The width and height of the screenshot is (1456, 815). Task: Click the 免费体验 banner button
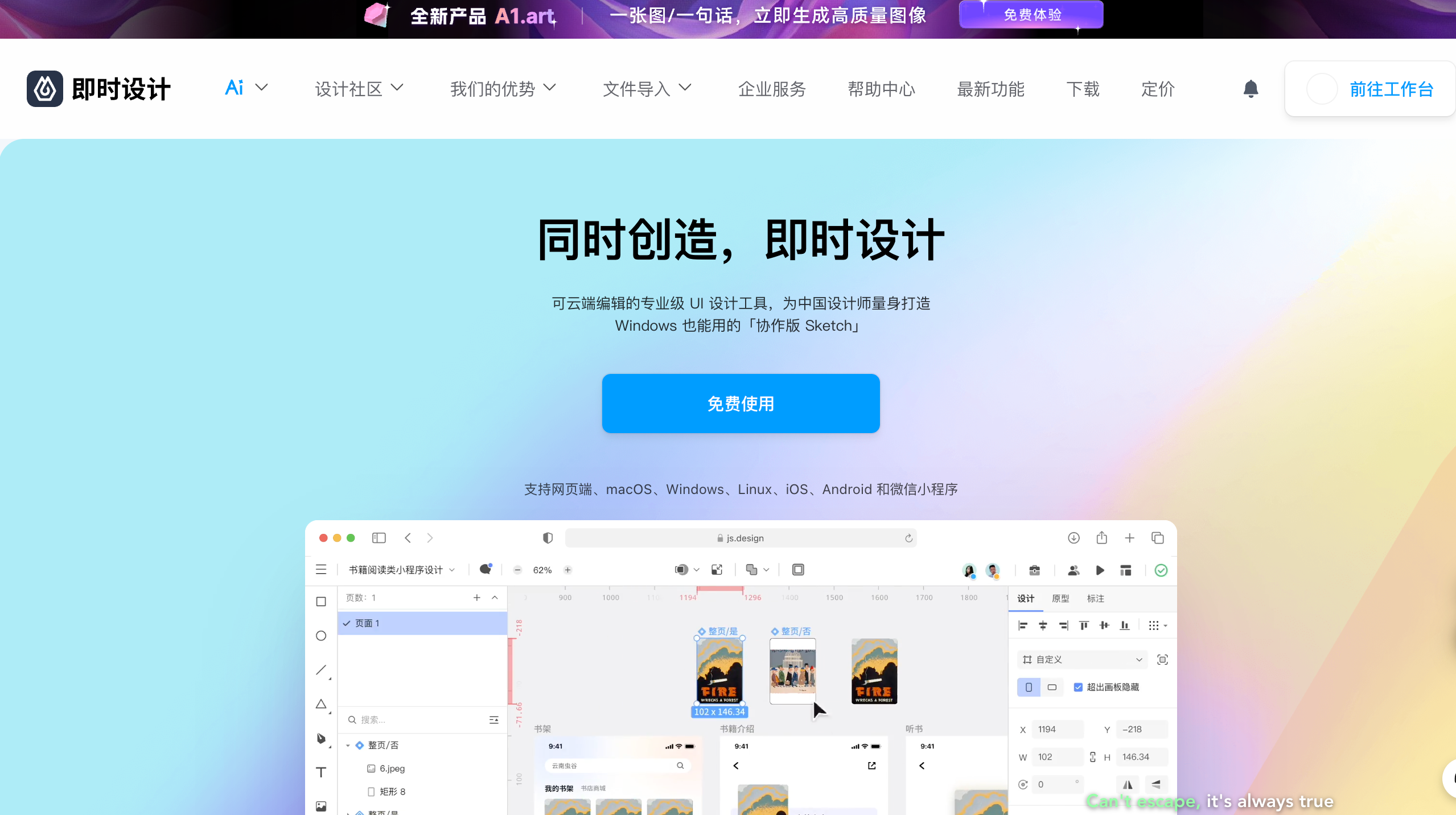(1031, 15)
